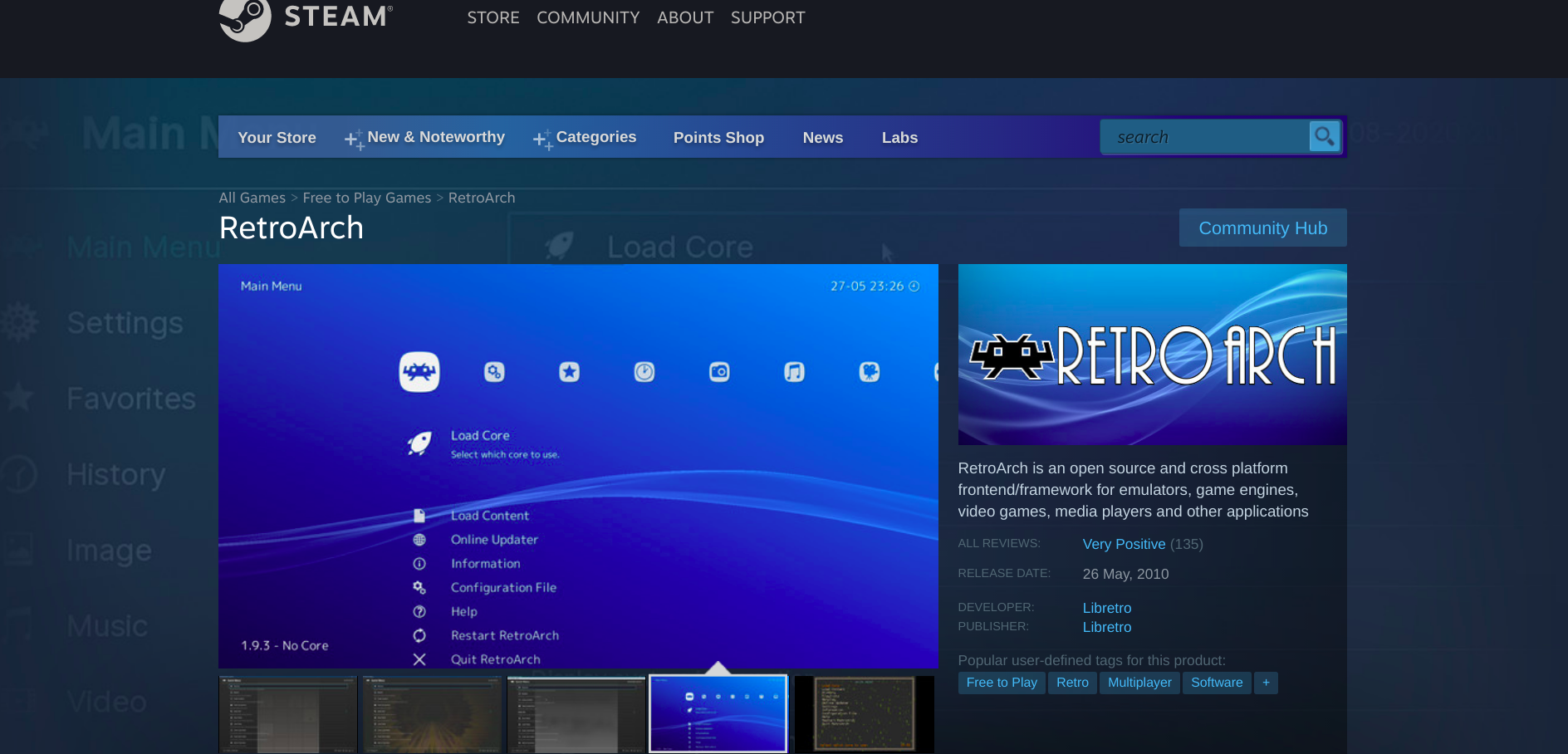Select the dark starry game thumbnail
This screenshot has width=1568, height=754.
click(x=865, y=715)
